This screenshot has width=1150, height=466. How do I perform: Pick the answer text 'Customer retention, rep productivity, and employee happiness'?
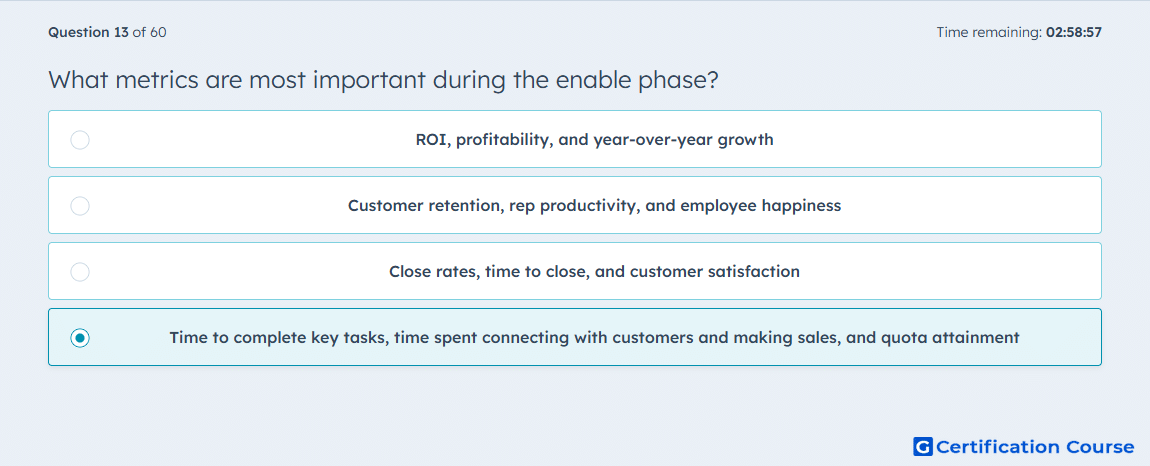(594, 205)
